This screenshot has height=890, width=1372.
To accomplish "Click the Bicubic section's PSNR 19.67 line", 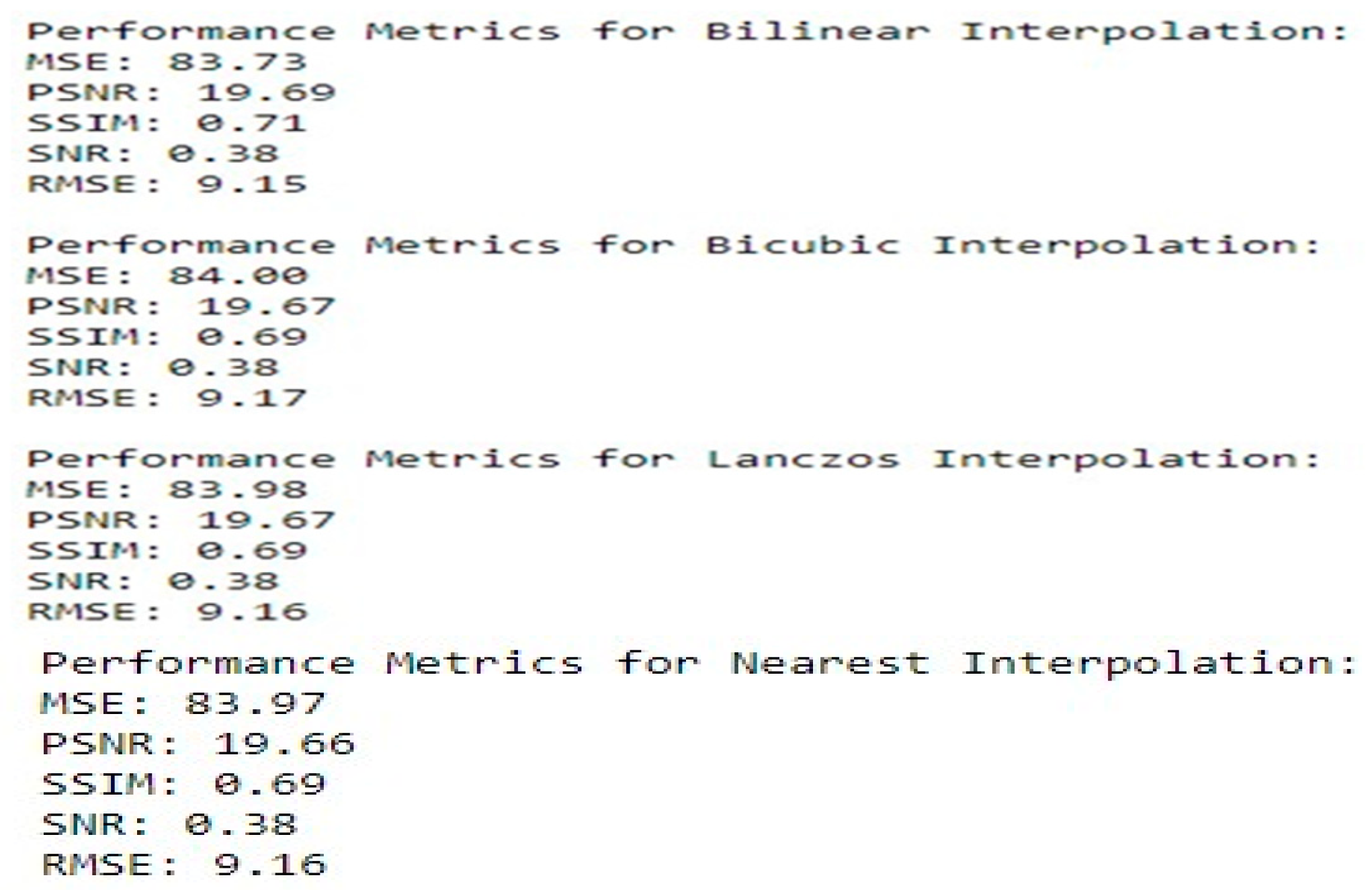I will click(181, 306).
